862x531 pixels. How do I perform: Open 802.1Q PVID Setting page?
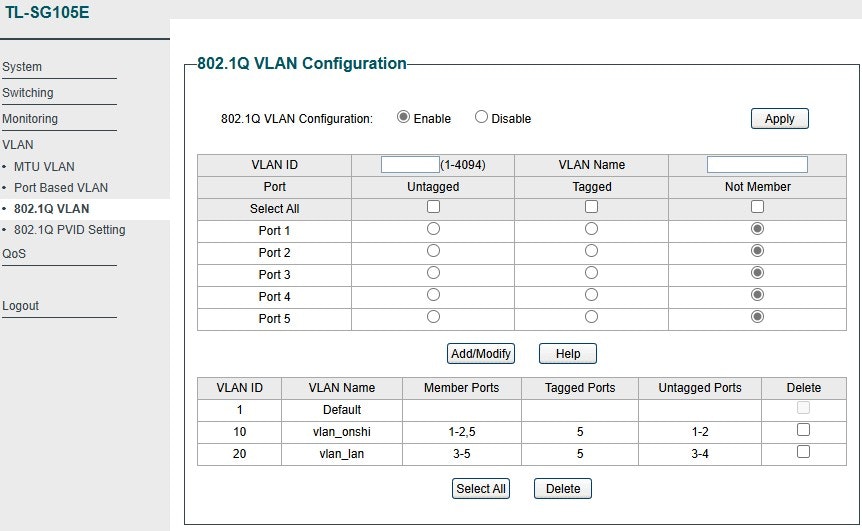pos(70,230)
